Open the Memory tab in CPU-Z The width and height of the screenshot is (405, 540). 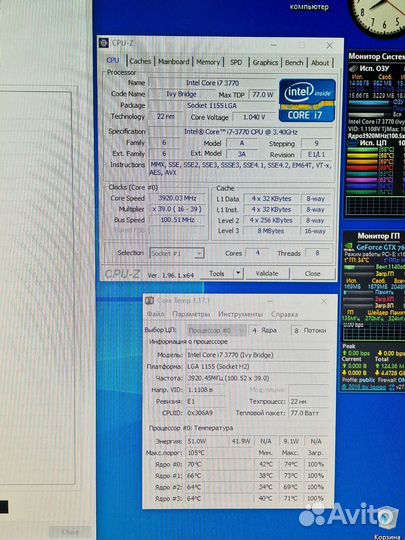(x=208, y=62)
